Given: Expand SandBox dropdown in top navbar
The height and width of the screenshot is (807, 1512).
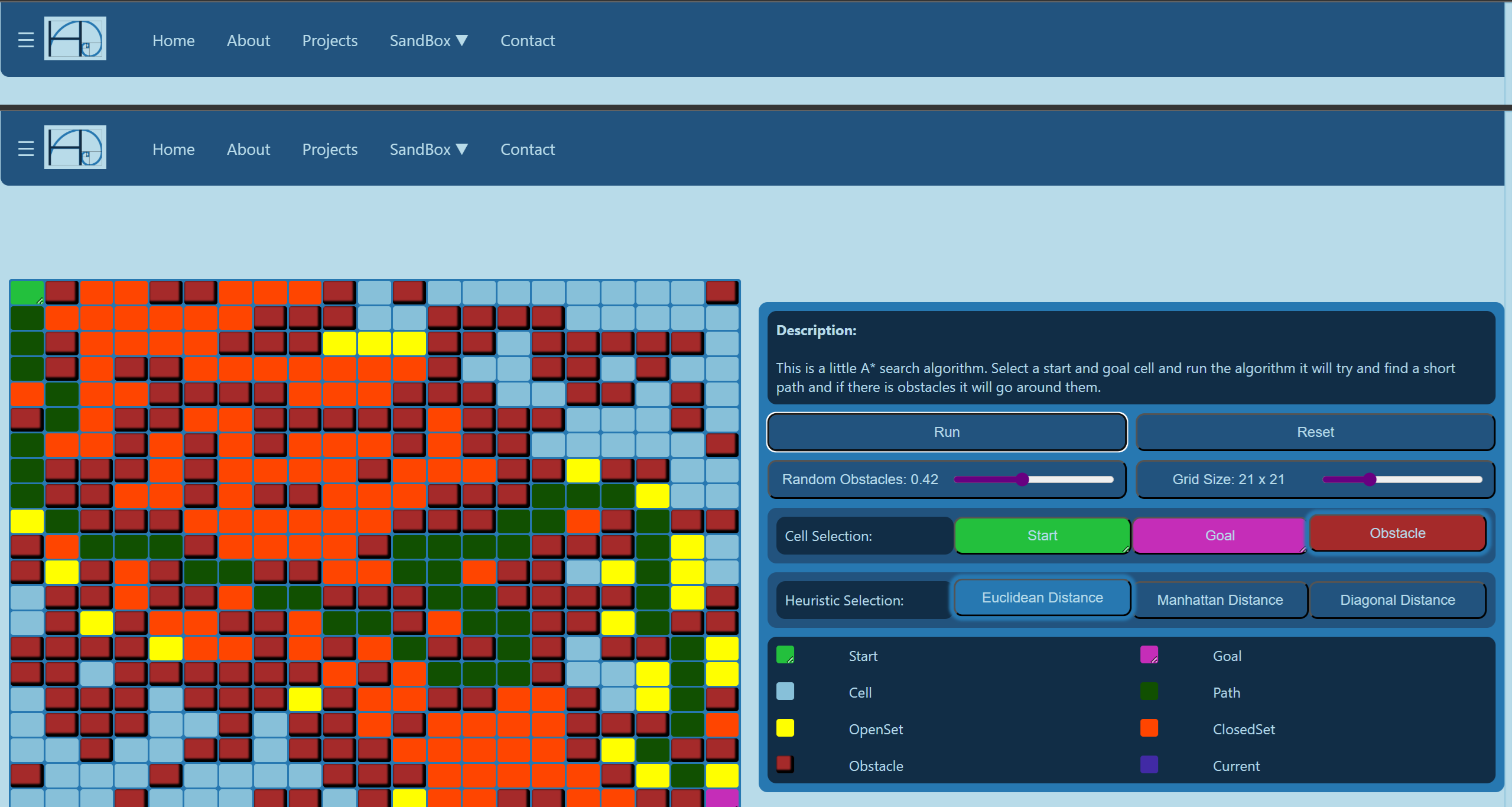Looking at the screenshot, I should click(428, 41).
